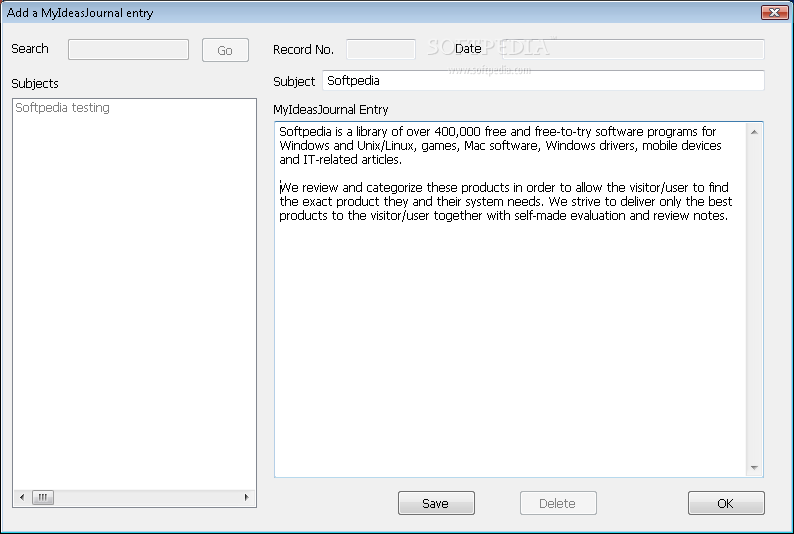Click the Go search button
The width and height of the screenshot is (794, 534).
[225, 50]
